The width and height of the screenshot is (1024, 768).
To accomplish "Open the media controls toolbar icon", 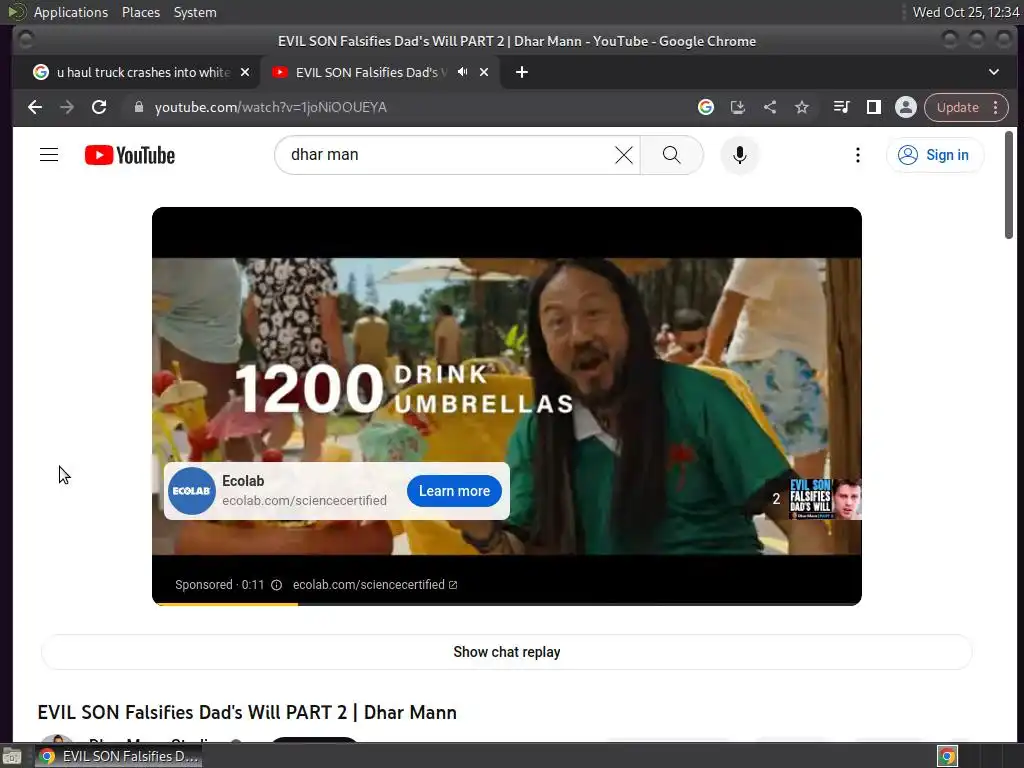I will tap(842, 107).
